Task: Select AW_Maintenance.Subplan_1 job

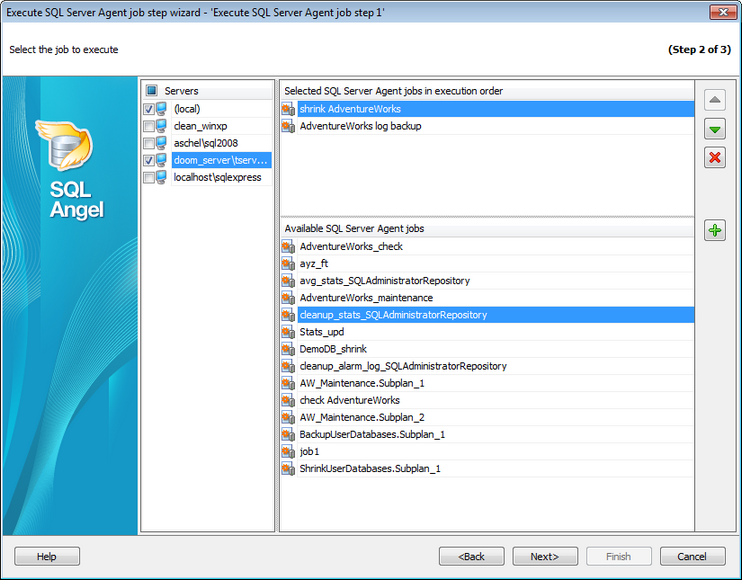Action: click(x=495, y=383)
